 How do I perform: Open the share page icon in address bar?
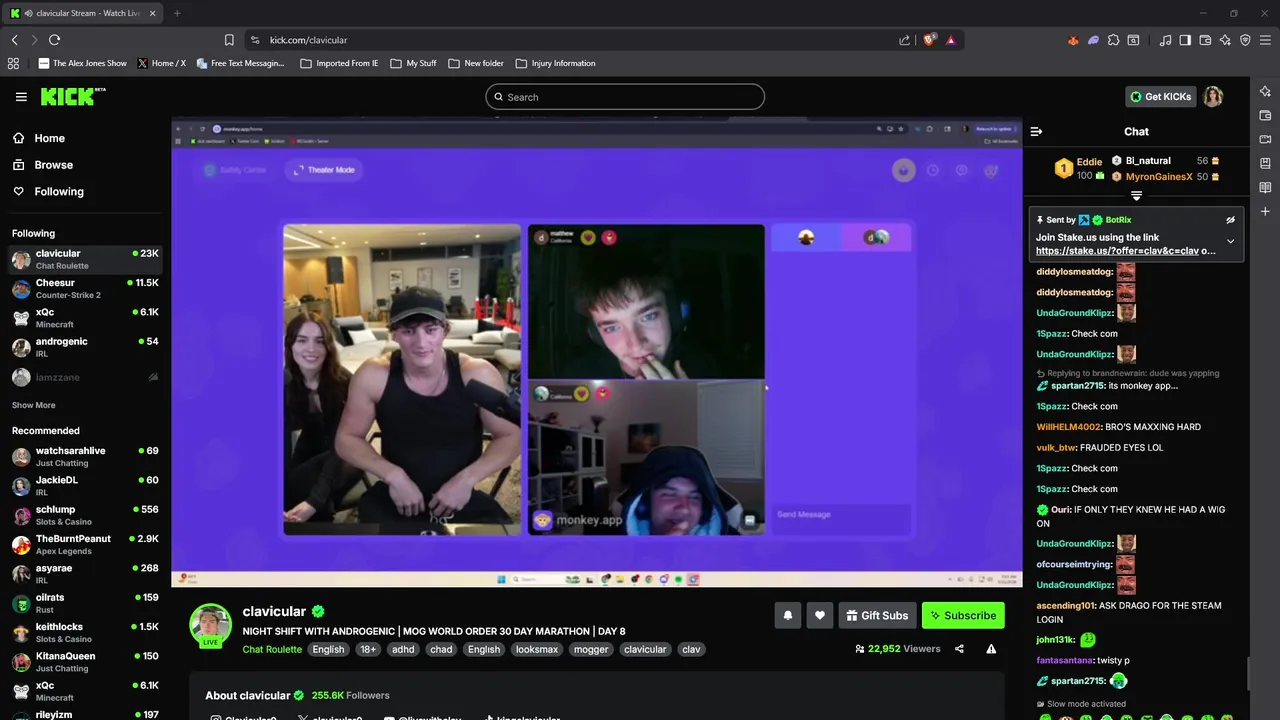click(x=905, y=40)
